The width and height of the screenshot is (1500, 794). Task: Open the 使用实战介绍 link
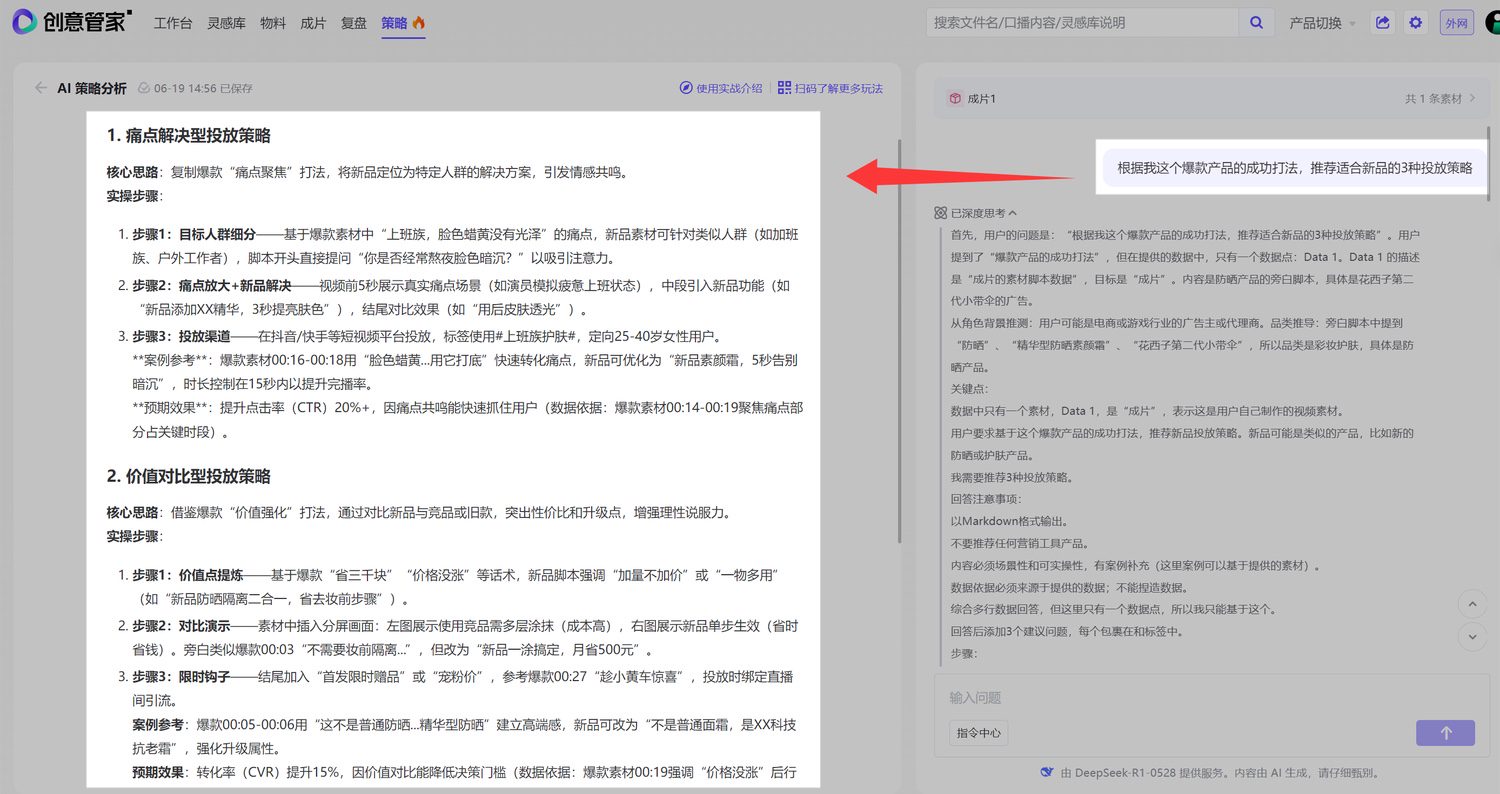(720, 88)
